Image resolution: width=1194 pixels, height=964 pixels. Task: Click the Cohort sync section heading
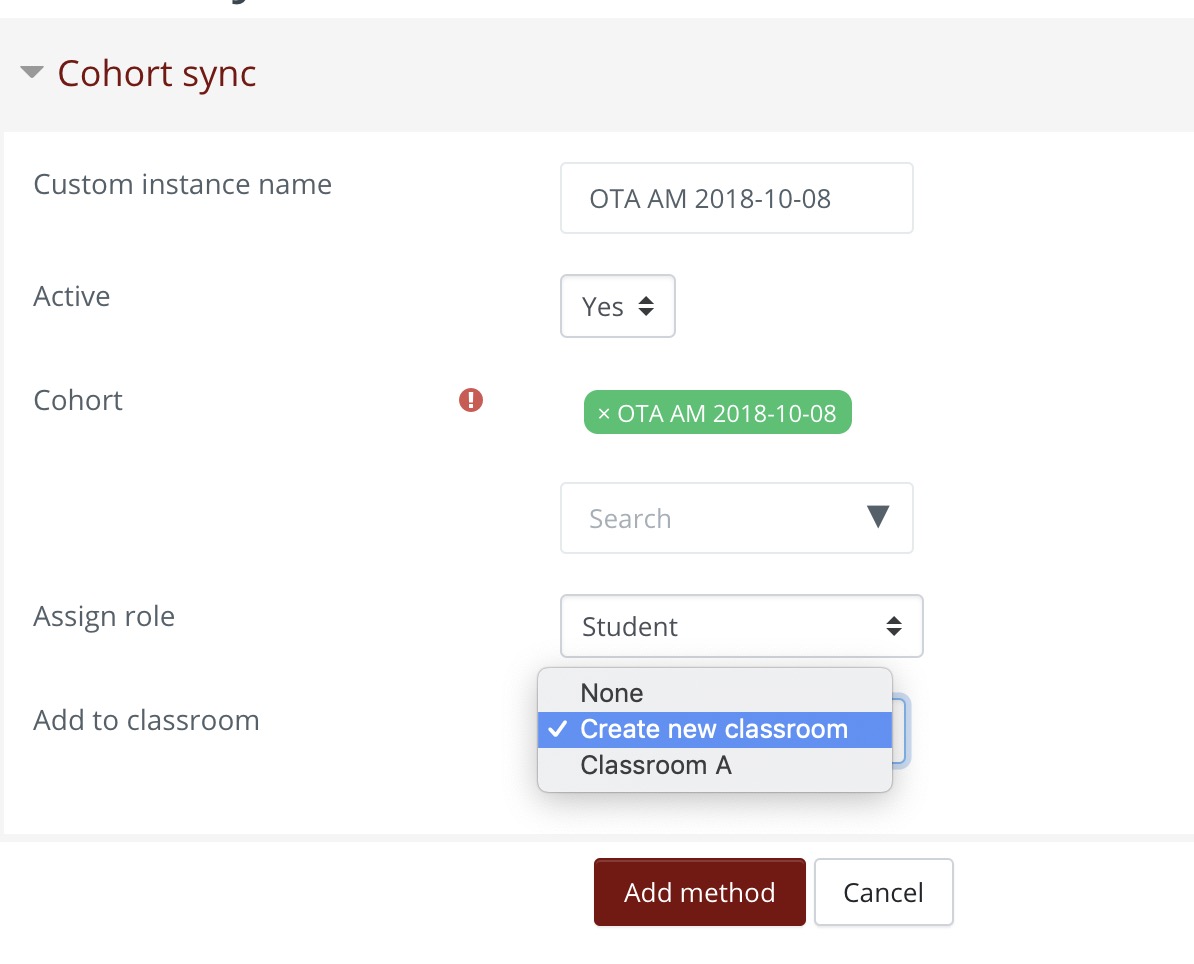pos(157,74)
